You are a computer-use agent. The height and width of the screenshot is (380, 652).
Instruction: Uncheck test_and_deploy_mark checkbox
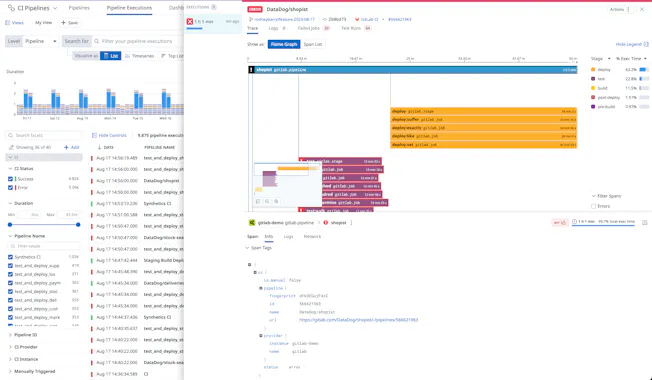[x=10, y=317]
